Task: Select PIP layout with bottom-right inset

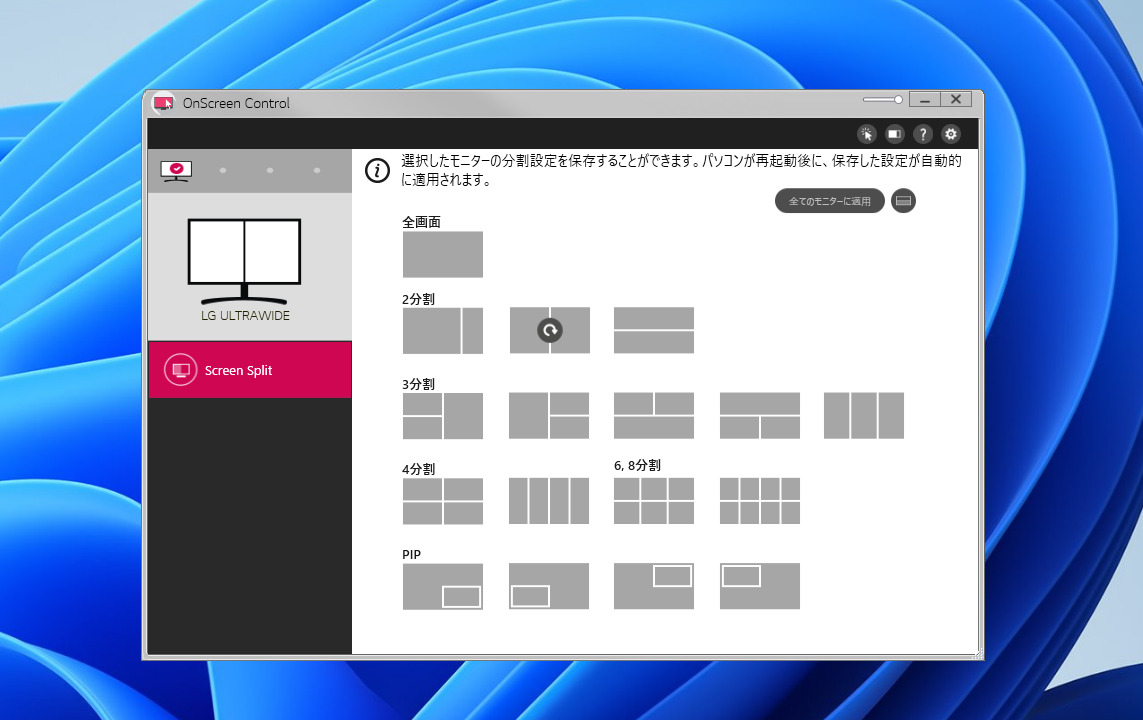Action: pyautogui.click(x=442, y=586)
